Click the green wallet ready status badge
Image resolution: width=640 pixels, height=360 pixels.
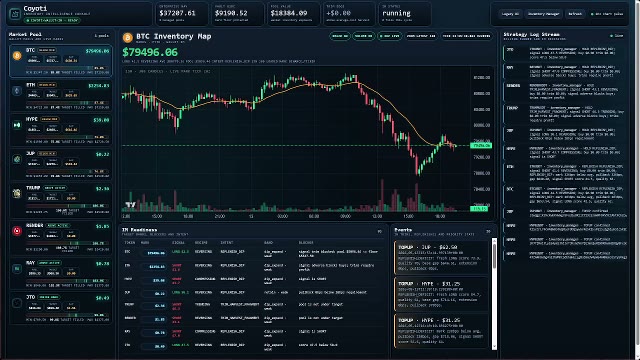pos(52,20)
